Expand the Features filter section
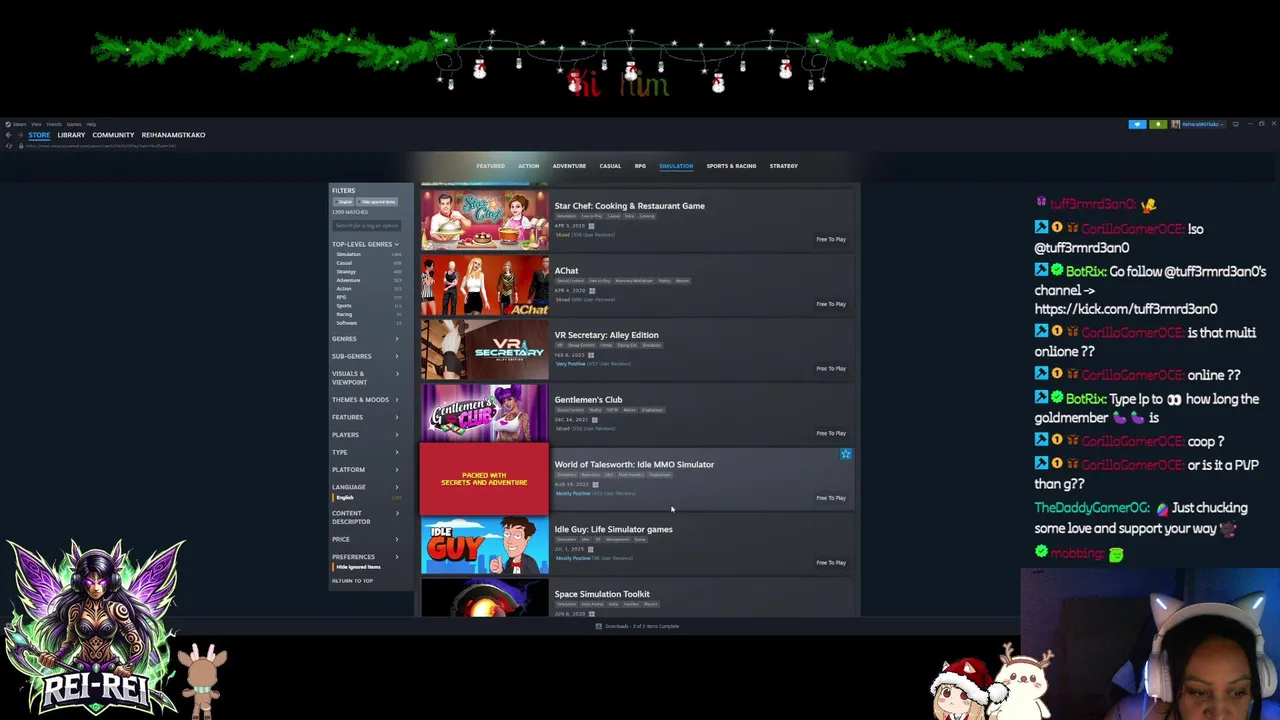The width and height of the screenshot is (1280, 720). (366, 417)
